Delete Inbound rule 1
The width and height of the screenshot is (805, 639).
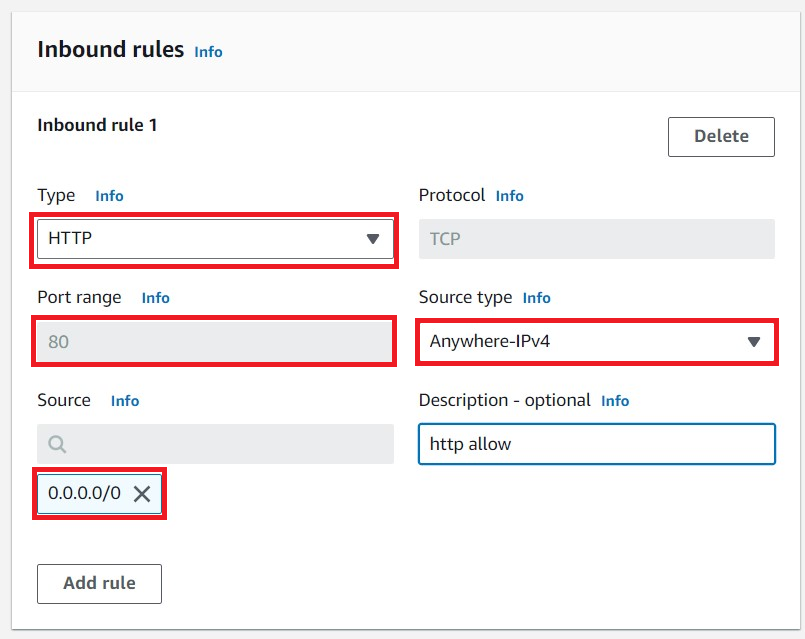pos(721,137)
